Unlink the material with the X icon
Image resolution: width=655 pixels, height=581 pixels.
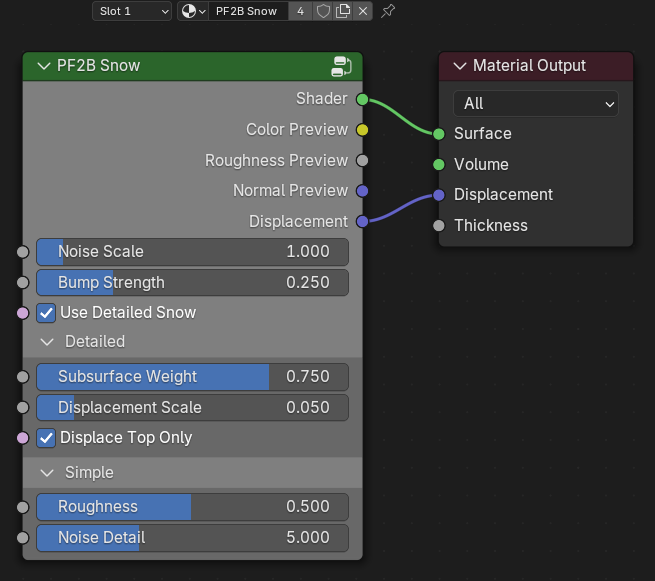363,11
